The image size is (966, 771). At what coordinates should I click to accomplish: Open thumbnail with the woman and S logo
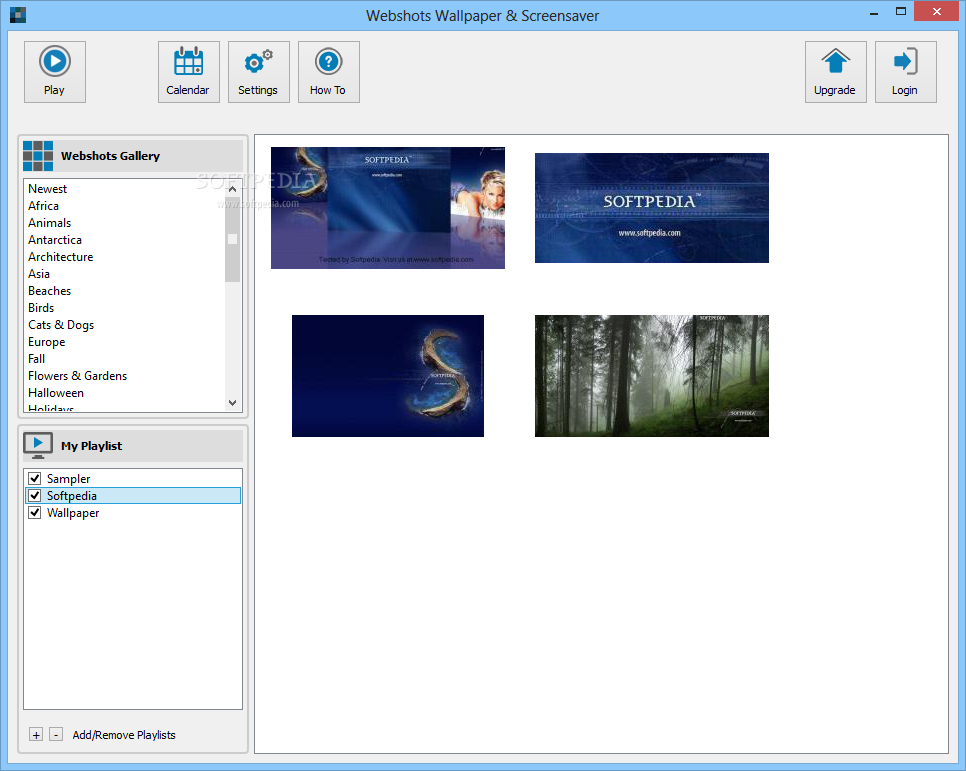point(388,208)
